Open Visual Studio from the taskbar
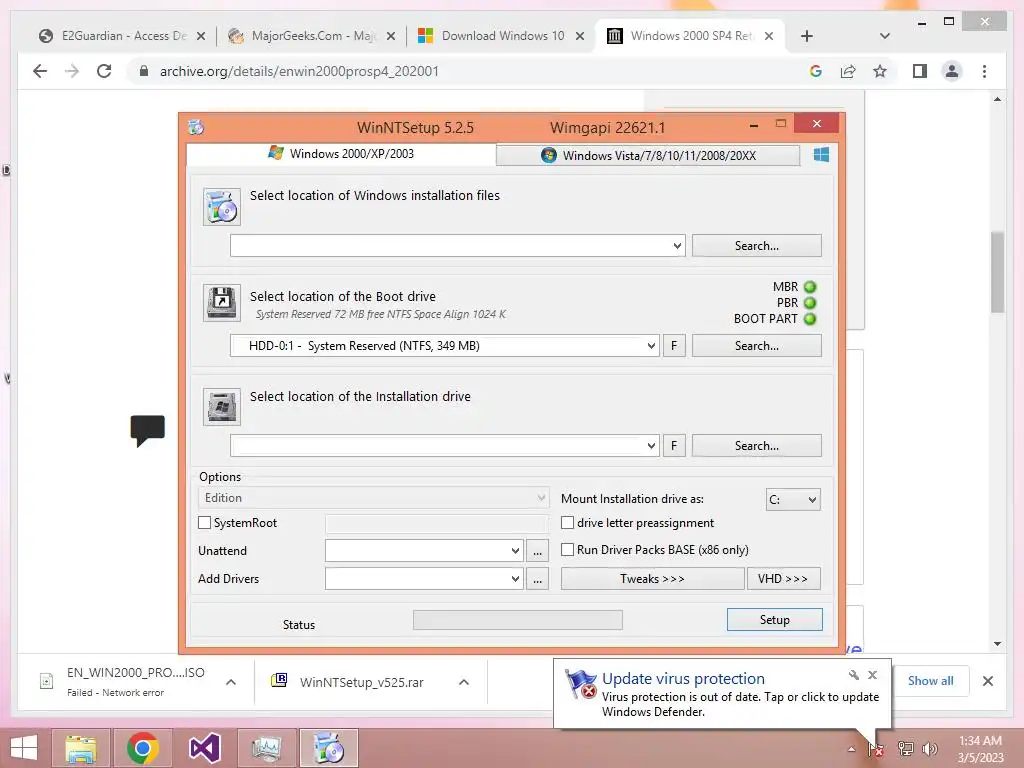 [204, 748]
